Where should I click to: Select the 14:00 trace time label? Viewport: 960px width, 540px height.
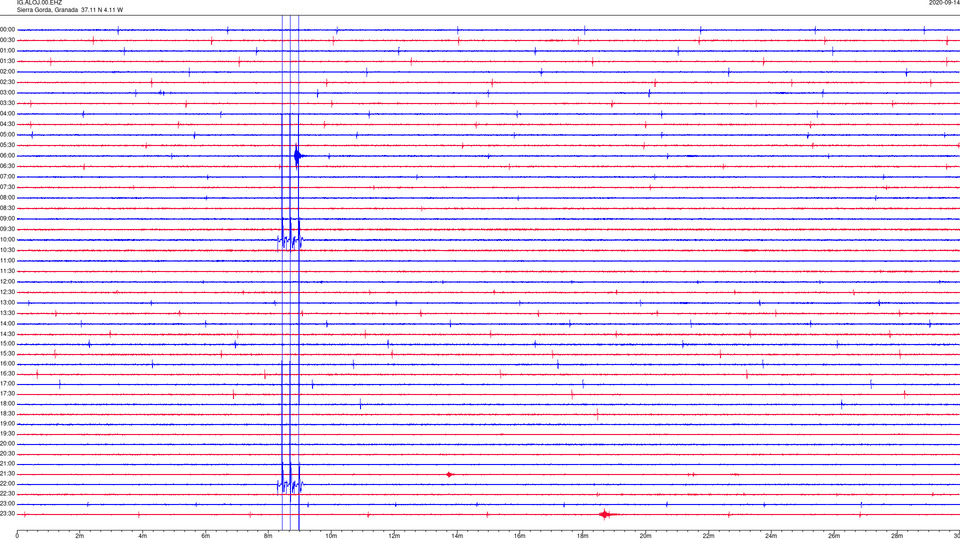(7, 324)
